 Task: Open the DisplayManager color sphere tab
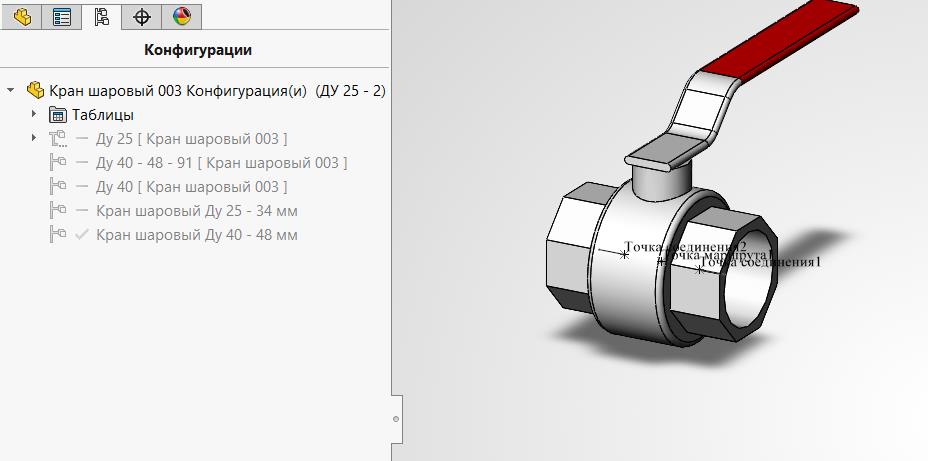[x=182, y=17]
